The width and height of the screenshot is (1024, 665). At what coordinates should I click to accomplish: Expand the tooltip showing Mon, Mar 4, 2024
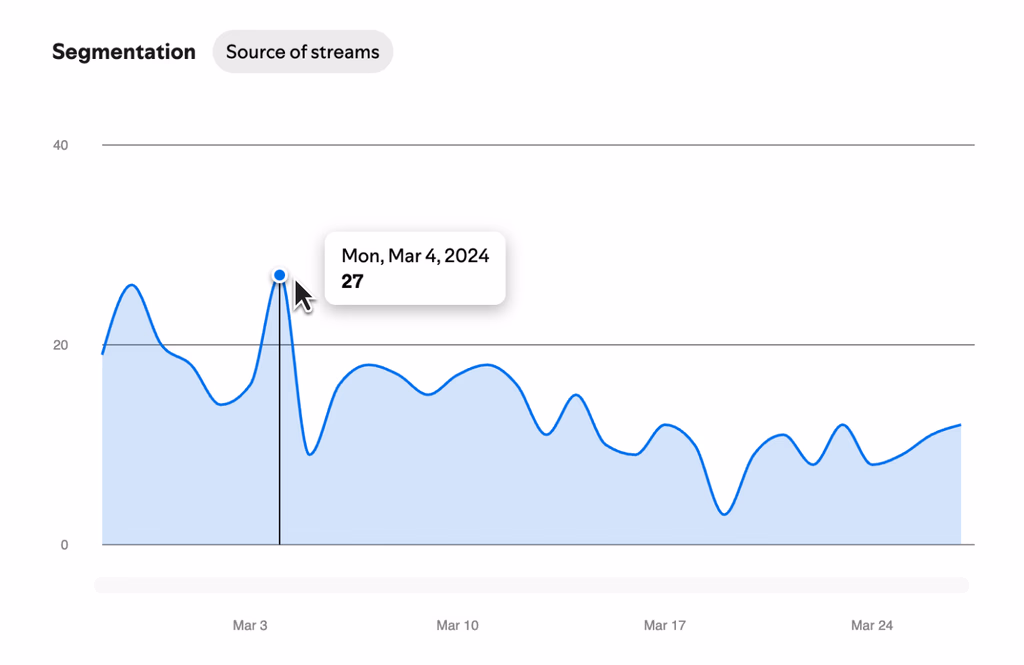point(414,267)
